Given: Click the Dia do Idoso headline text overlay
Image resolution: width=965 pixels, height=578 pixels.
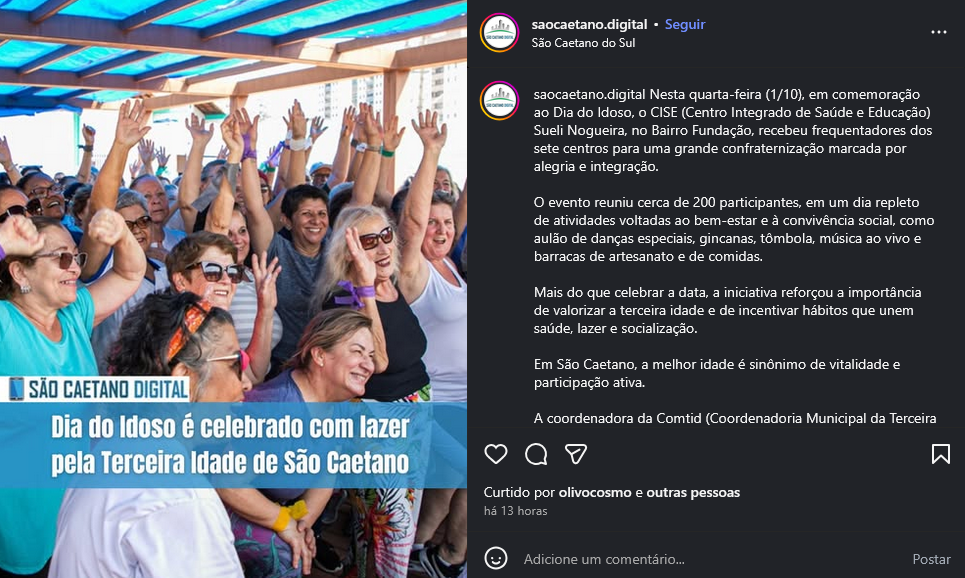Looking at the screenshot, I should tap(230, 444).
